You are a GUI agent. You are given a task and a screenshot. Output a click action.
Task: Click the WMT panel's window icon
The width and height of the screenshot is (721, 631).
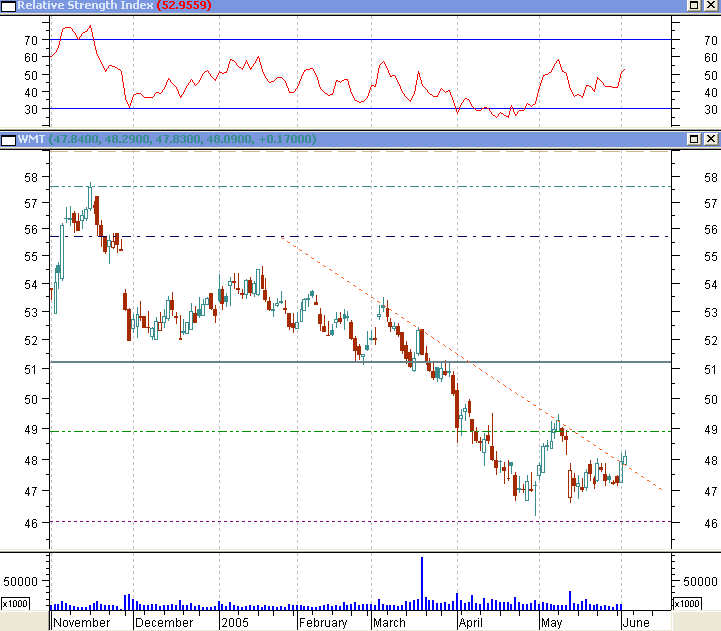coord(8,140)
